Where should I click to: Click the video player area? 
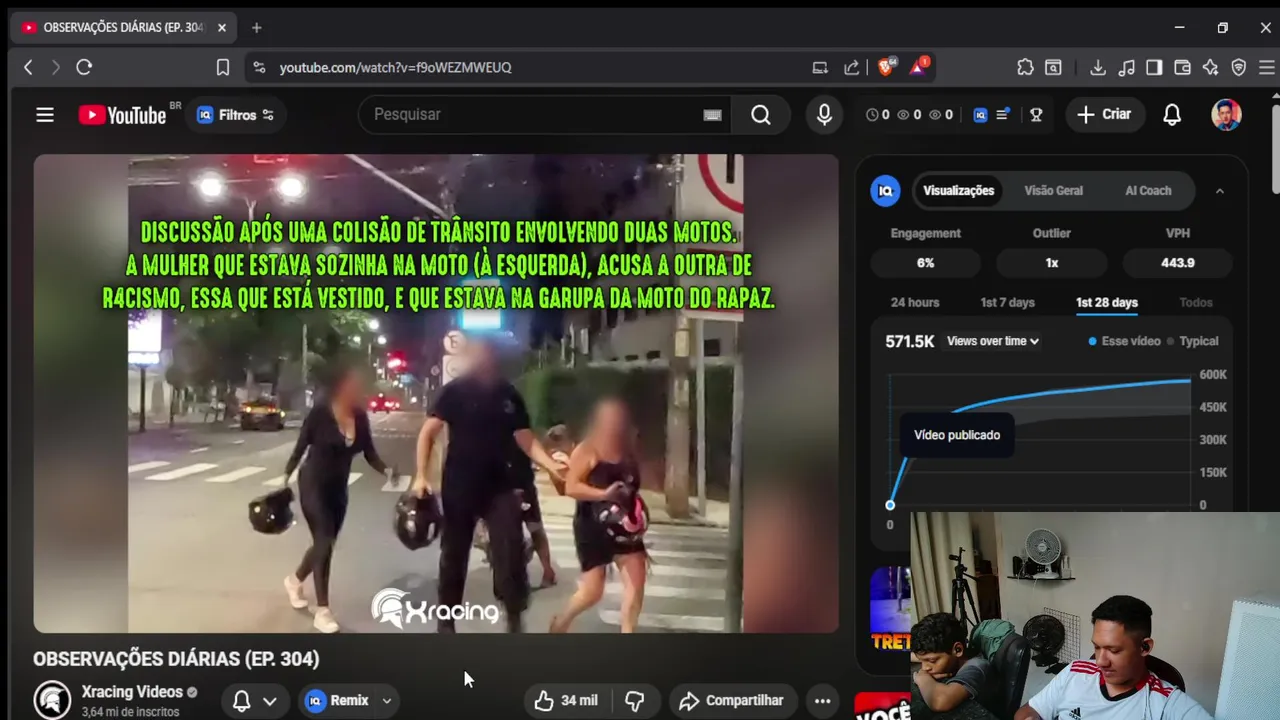(x=436, y=394)
